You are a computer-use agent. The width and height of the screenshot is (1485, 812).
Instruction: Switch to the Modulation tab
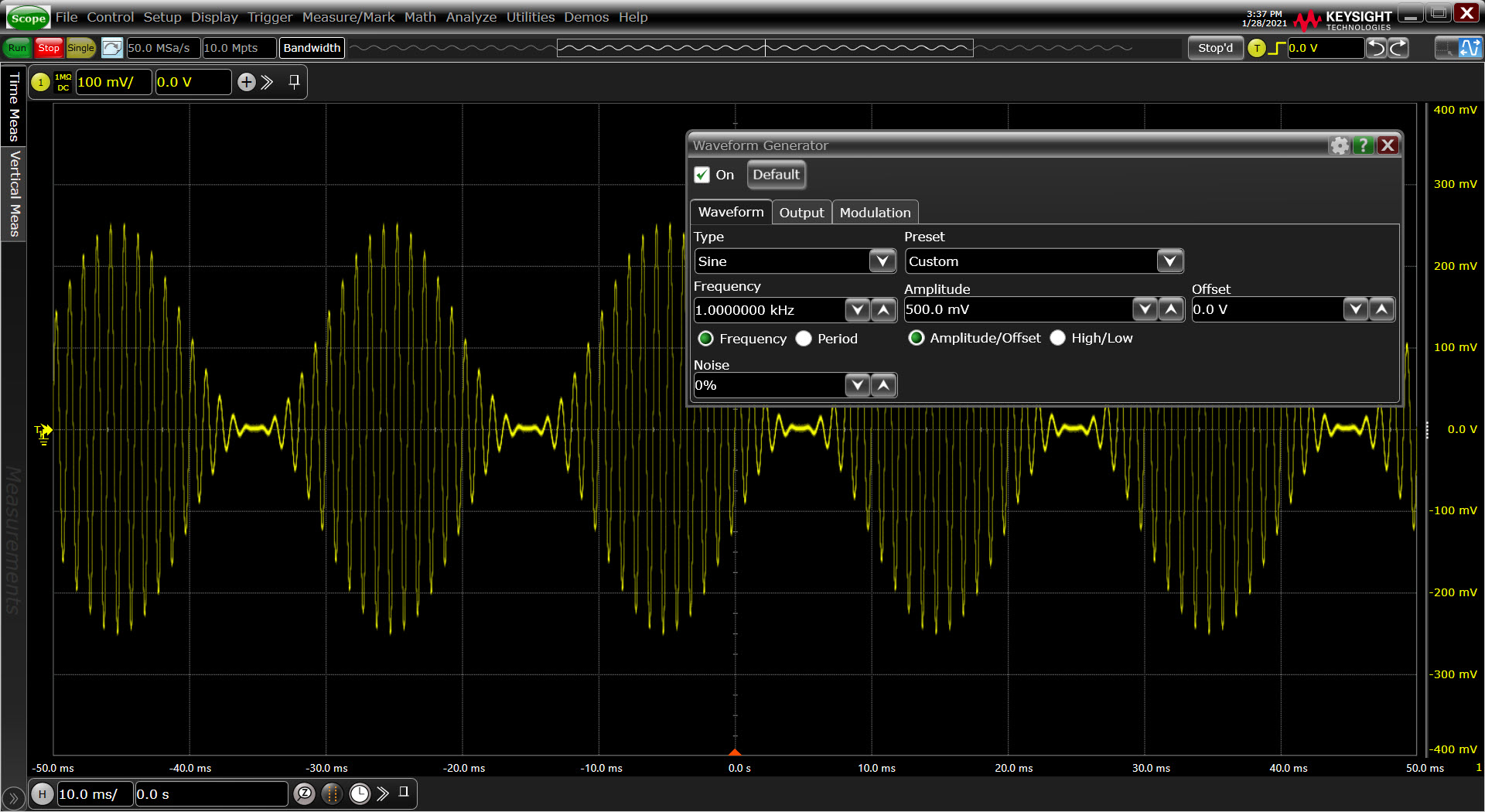click(875, 213)
